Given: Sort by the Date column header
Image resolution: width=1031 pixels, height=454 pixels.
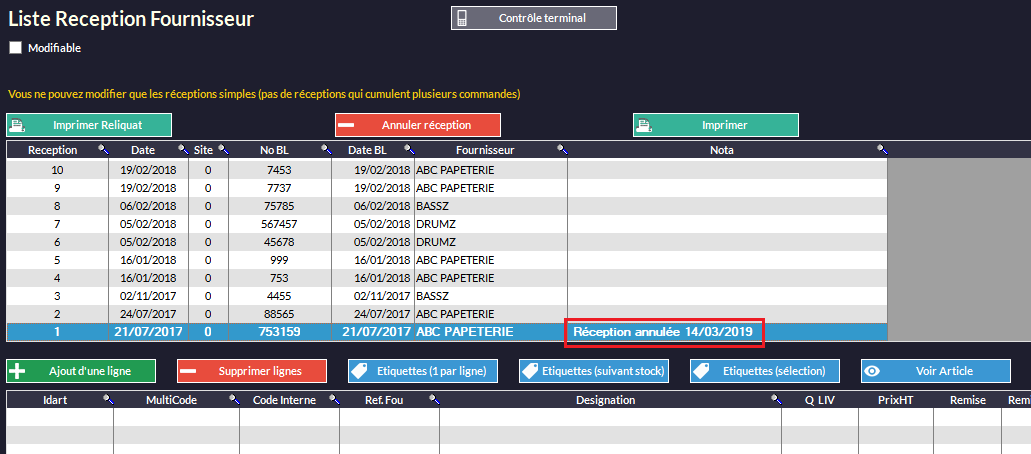Looking at the screenshot, I should pyautogui.click(x=143, y=150).
